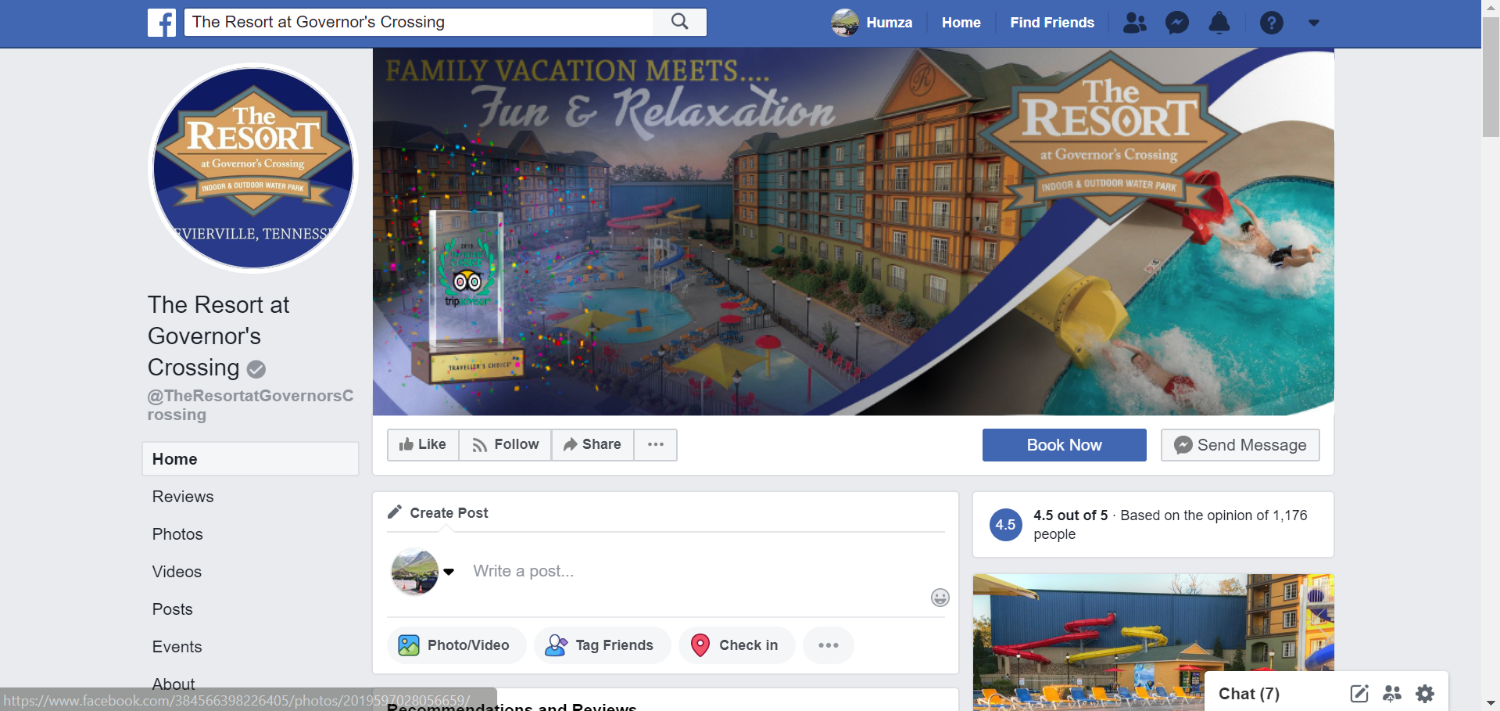Click the search field with resort name

click(x=419, y=22)
